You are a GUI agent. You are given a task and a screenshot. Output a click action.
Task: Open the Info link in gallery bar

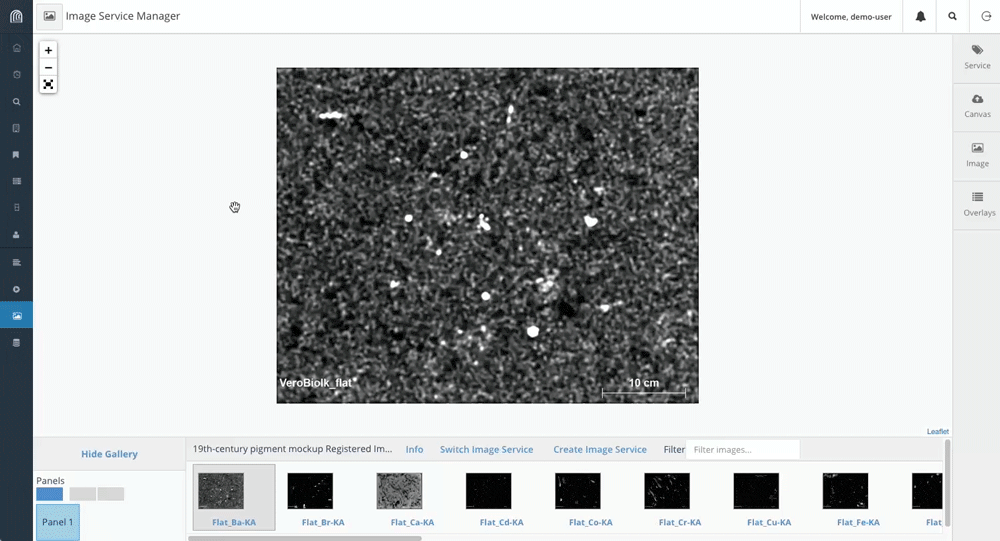414,449
